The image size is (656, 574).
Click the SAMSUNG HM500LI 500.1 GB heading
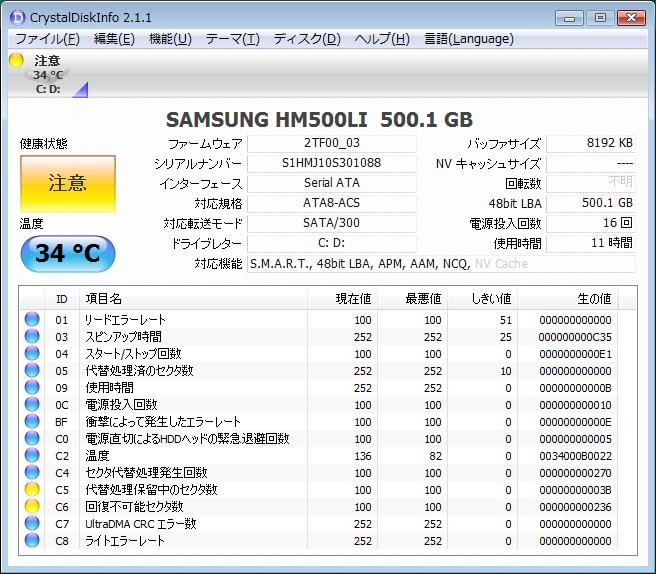(x=319, y=120)
